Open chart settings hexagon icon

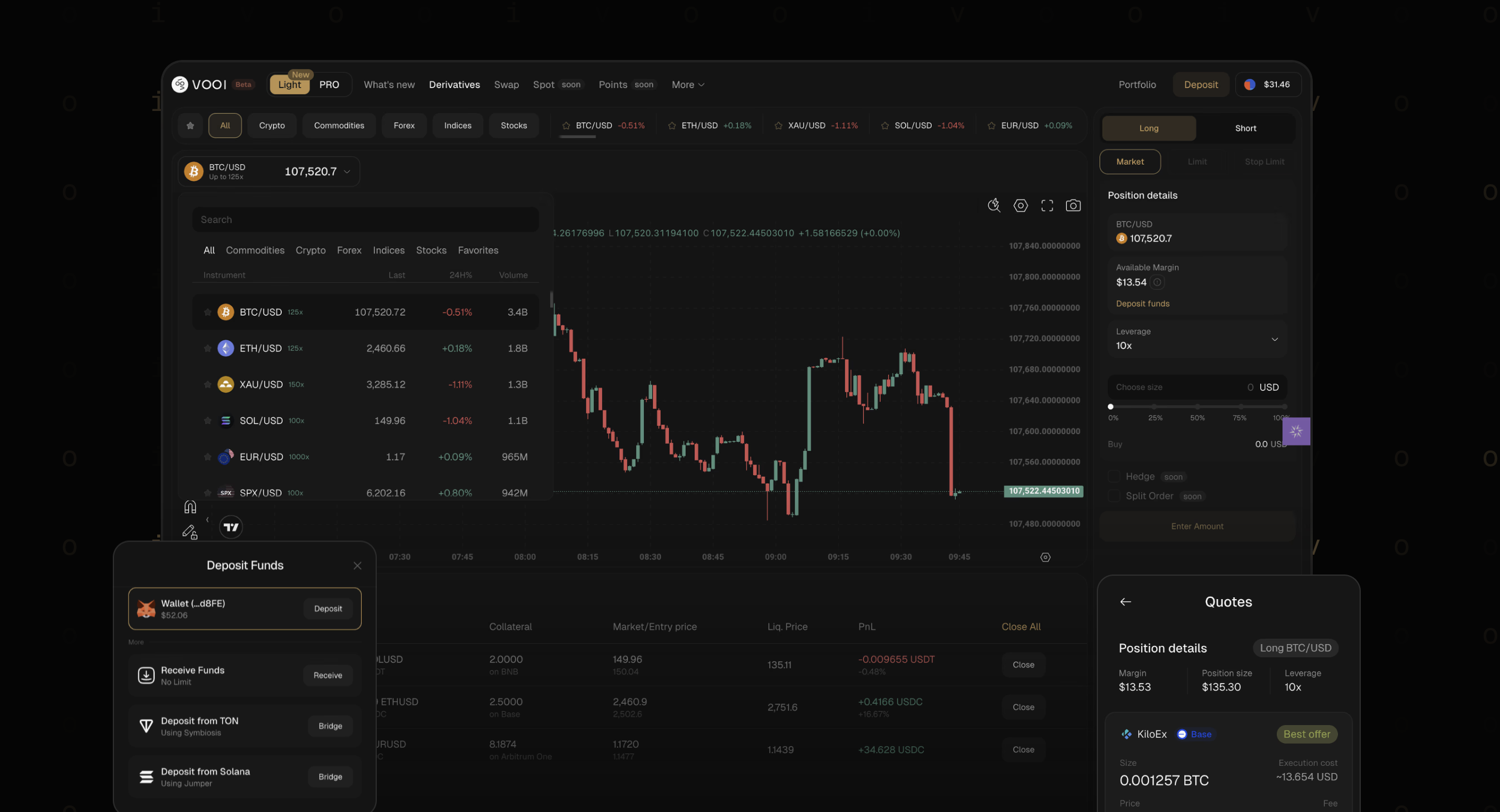click(x=1020, y=206)
